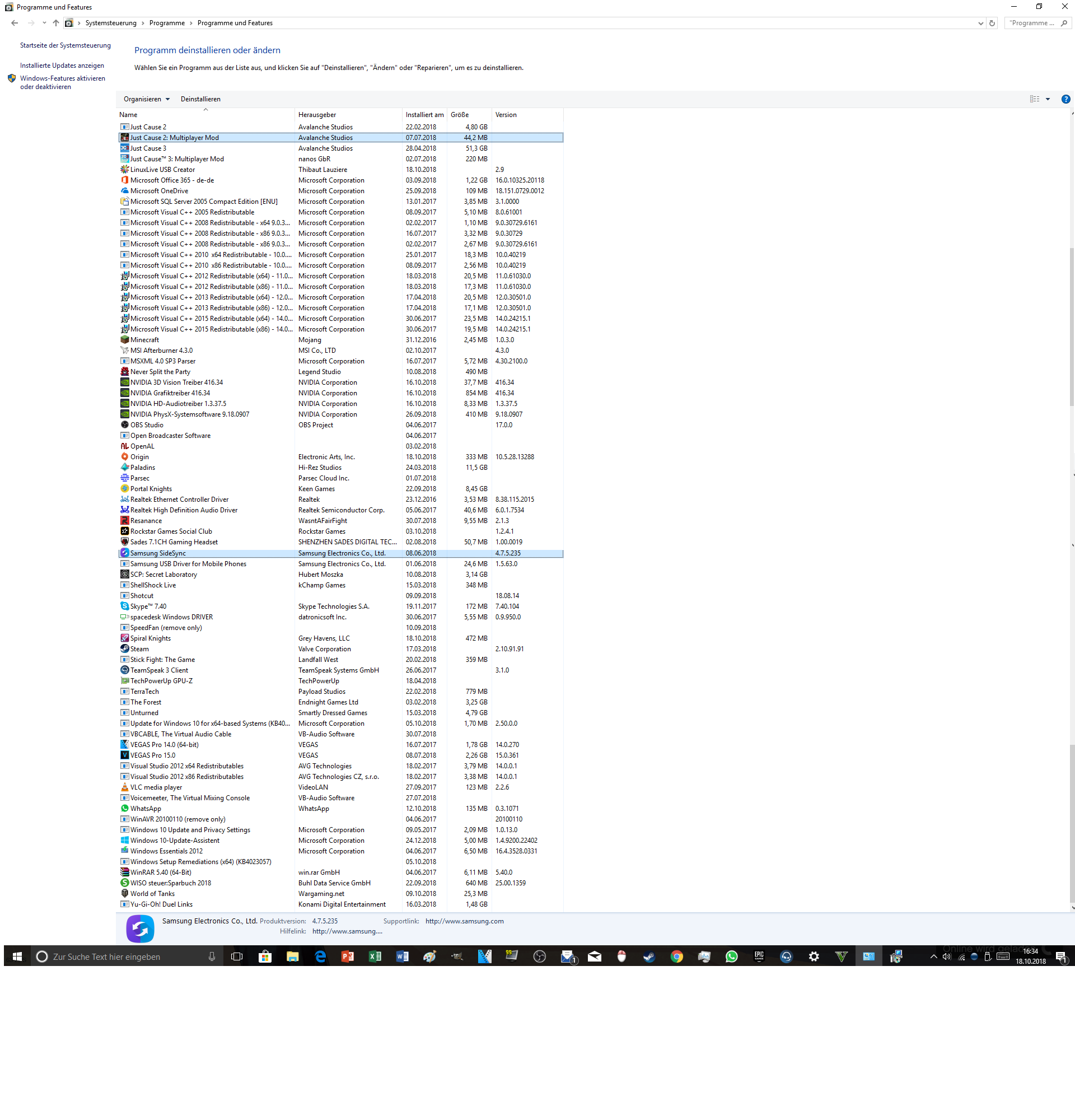Expand address bar history dropdown
This screenshot has height=1120, width=1075.
pos(981,23)
